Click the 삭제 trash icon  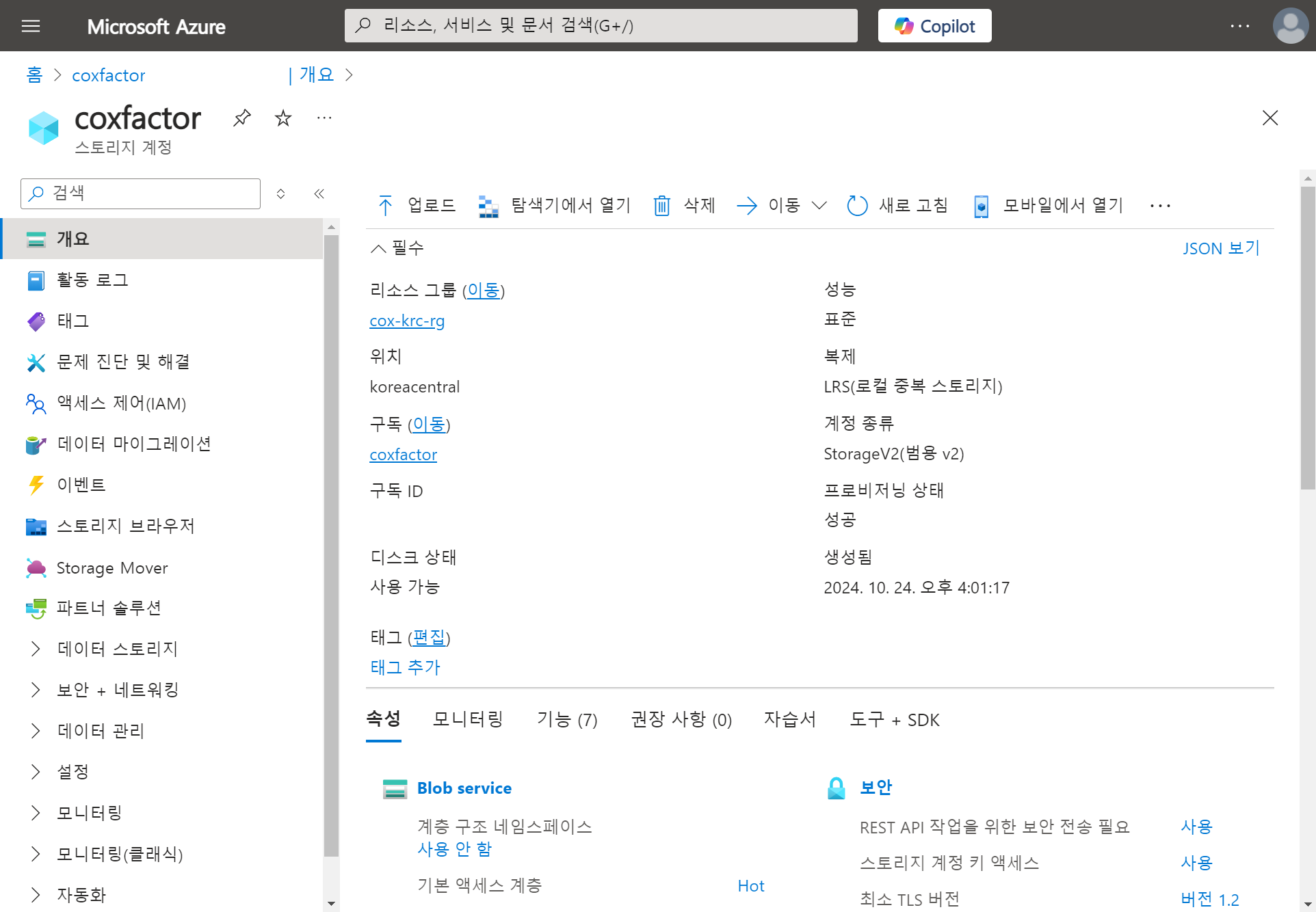661,205
